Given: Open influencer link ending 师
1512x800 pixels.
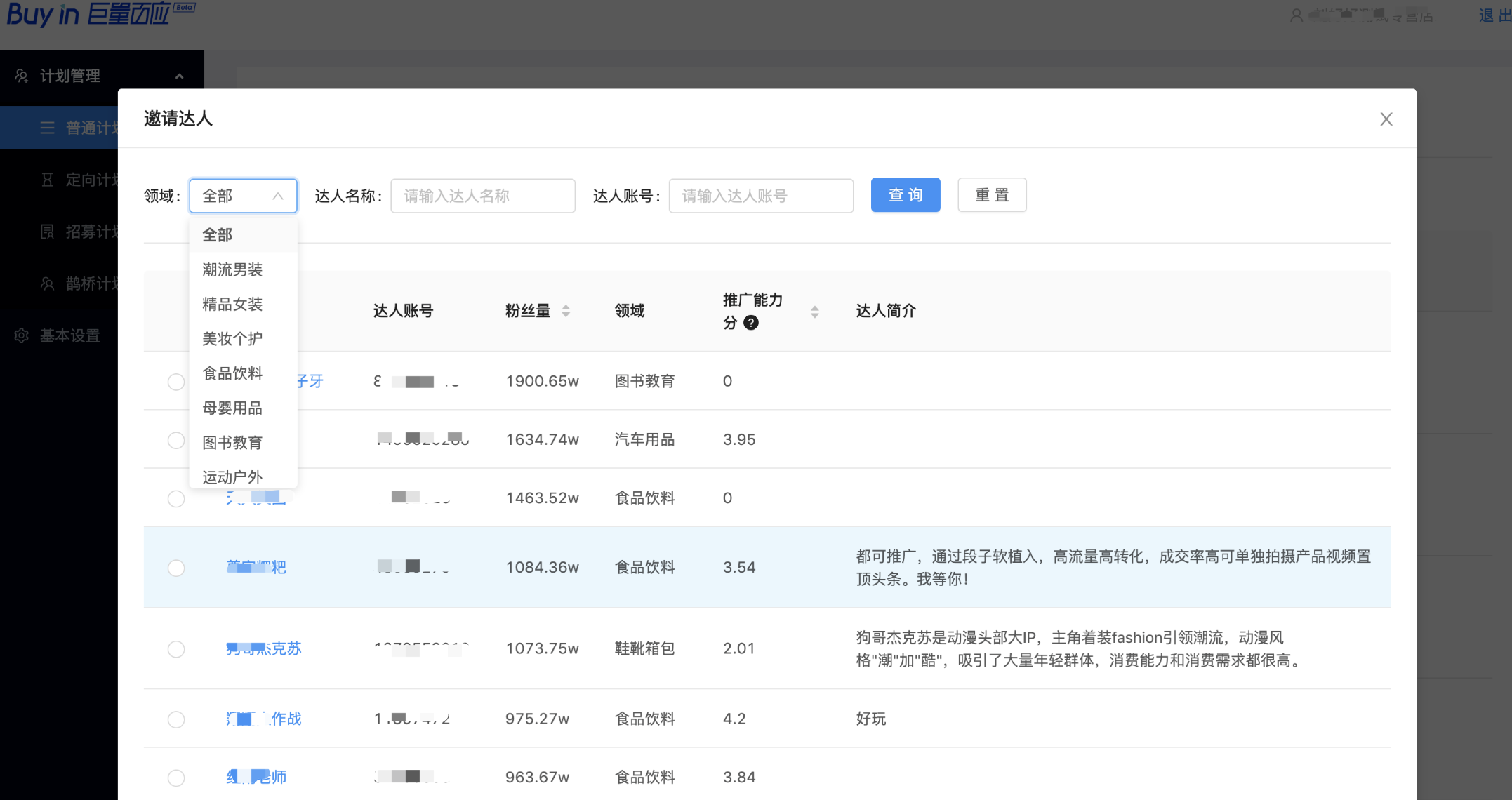Looking at the screenshot, I should pos(256,777).
